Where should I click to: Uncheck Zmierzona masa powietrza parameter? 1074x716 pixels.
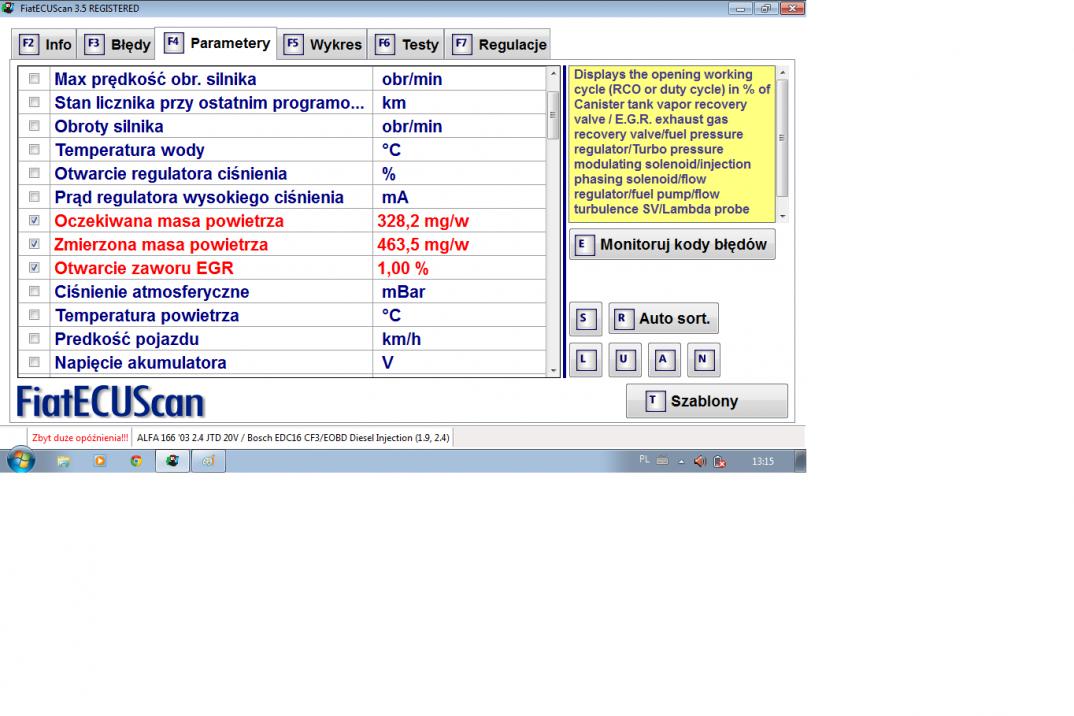pyautogui.click(x=34, y=245)
